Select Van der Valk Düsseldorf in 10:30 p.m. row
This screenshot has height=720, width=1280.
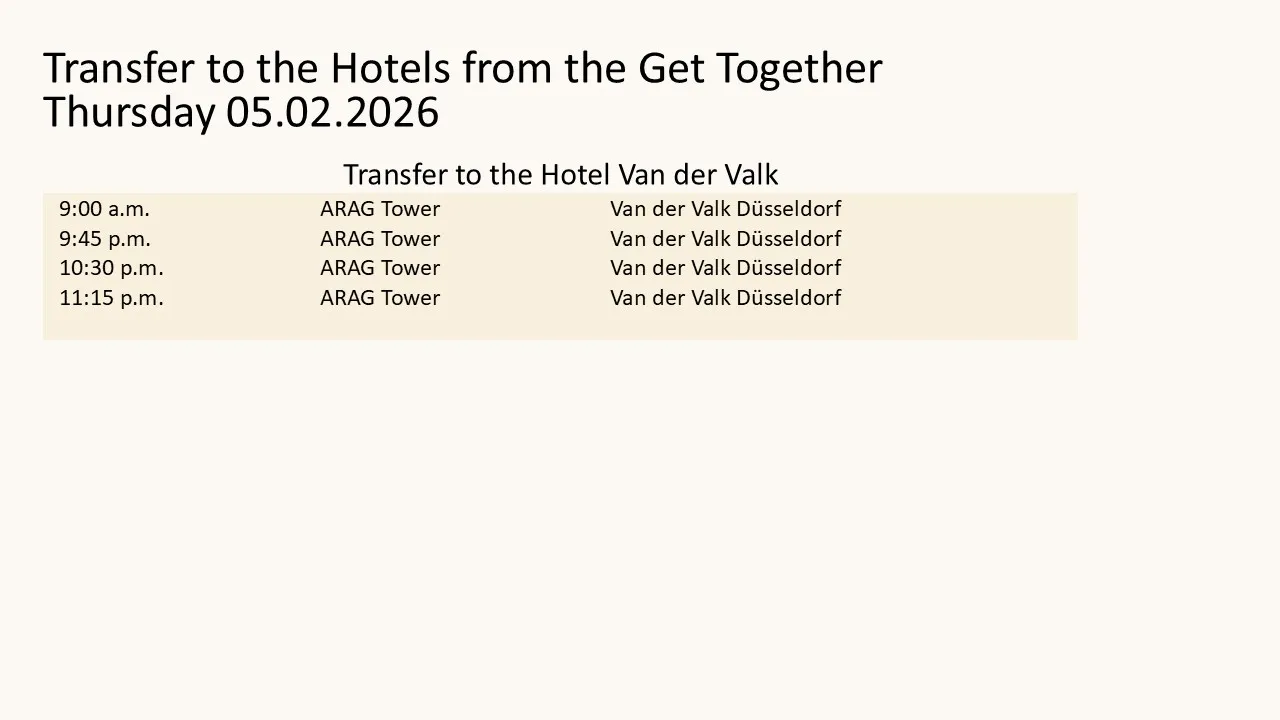click(725, 268)
